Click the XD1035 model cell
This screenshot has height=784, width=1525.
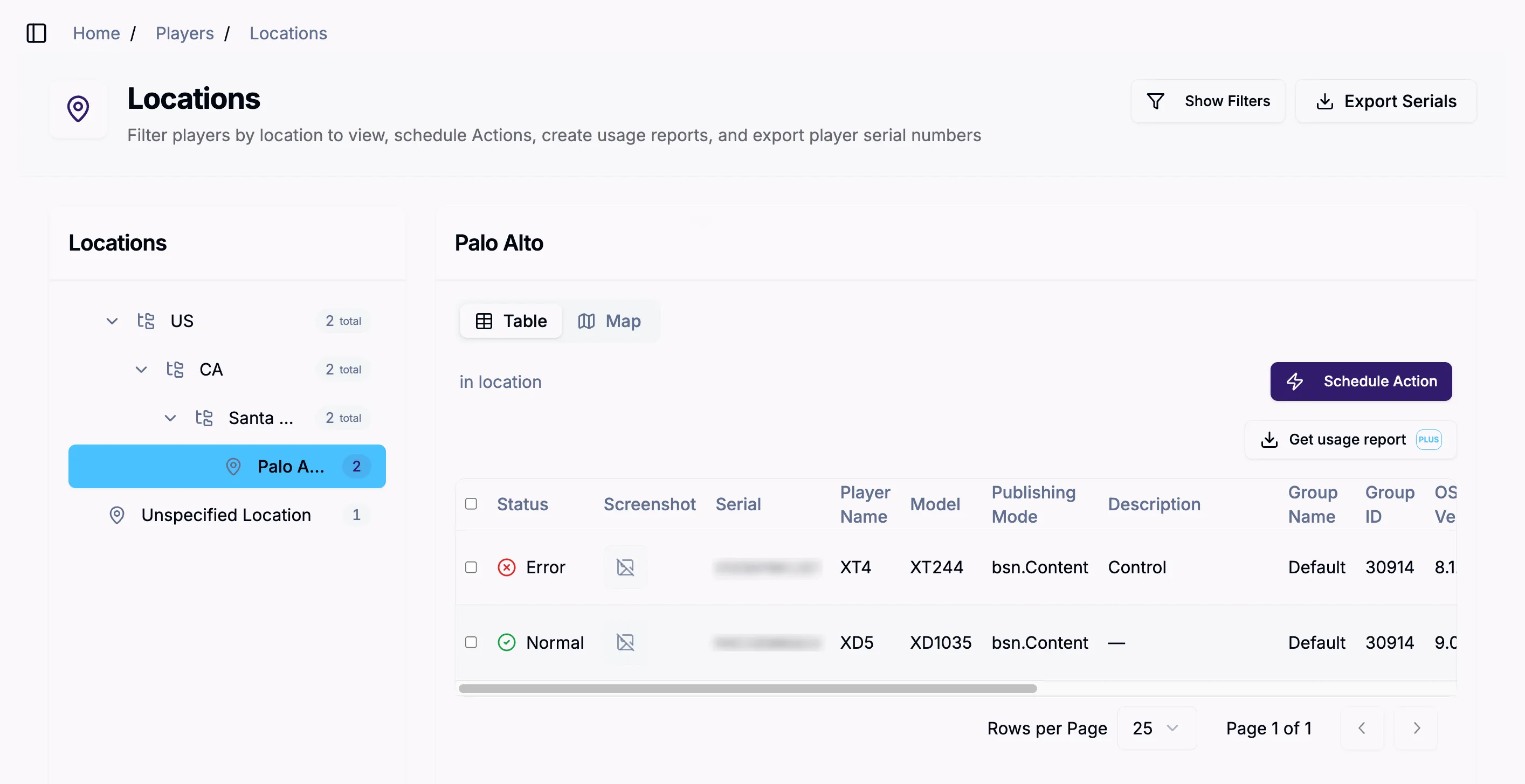pyautogui.click(x=940, y=642)
